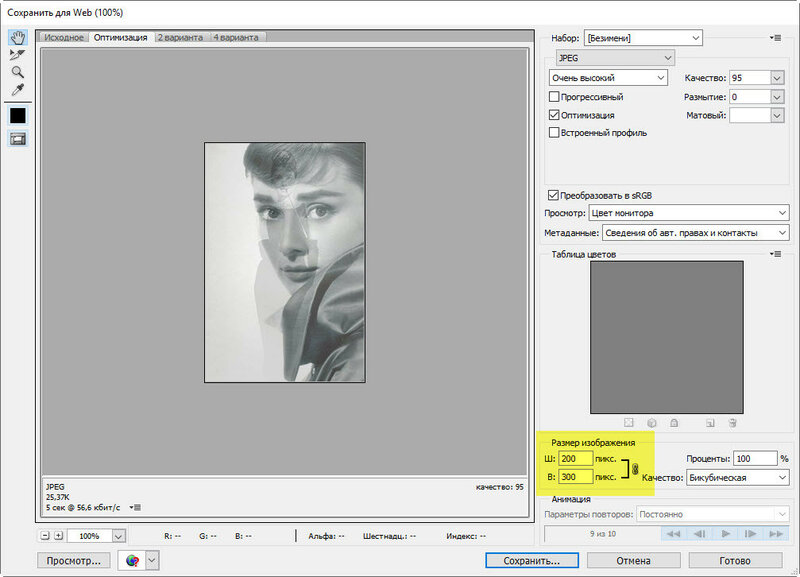Select the Slice Select tool
The height and width of the screenshot is (577, 800).
17,55
